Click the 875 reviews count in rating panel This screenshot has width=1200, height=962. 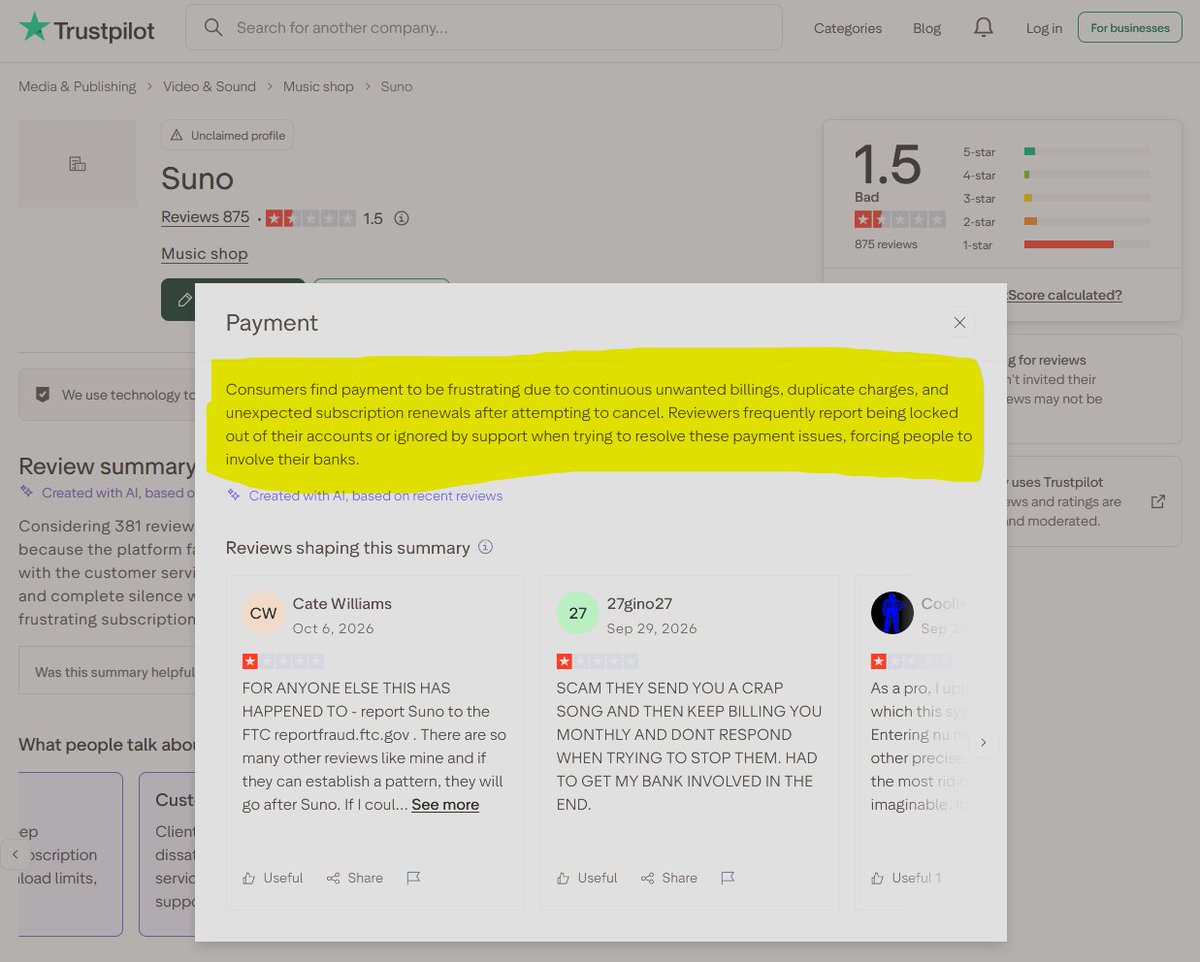click(885, 244)
